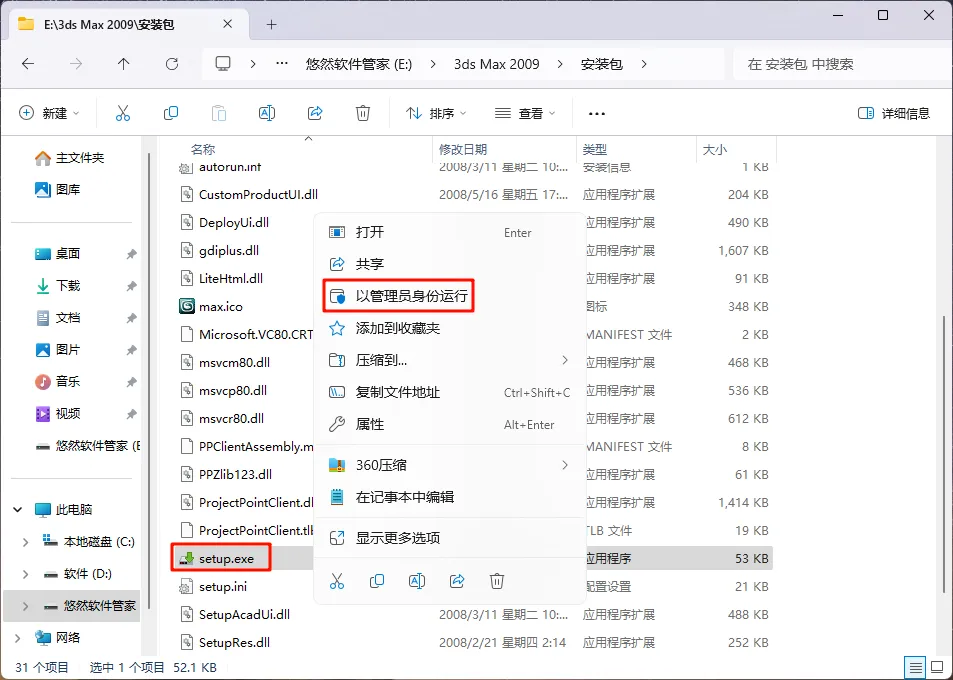Expand 此电脑 tree node chevron

click(x=18, y=509)
